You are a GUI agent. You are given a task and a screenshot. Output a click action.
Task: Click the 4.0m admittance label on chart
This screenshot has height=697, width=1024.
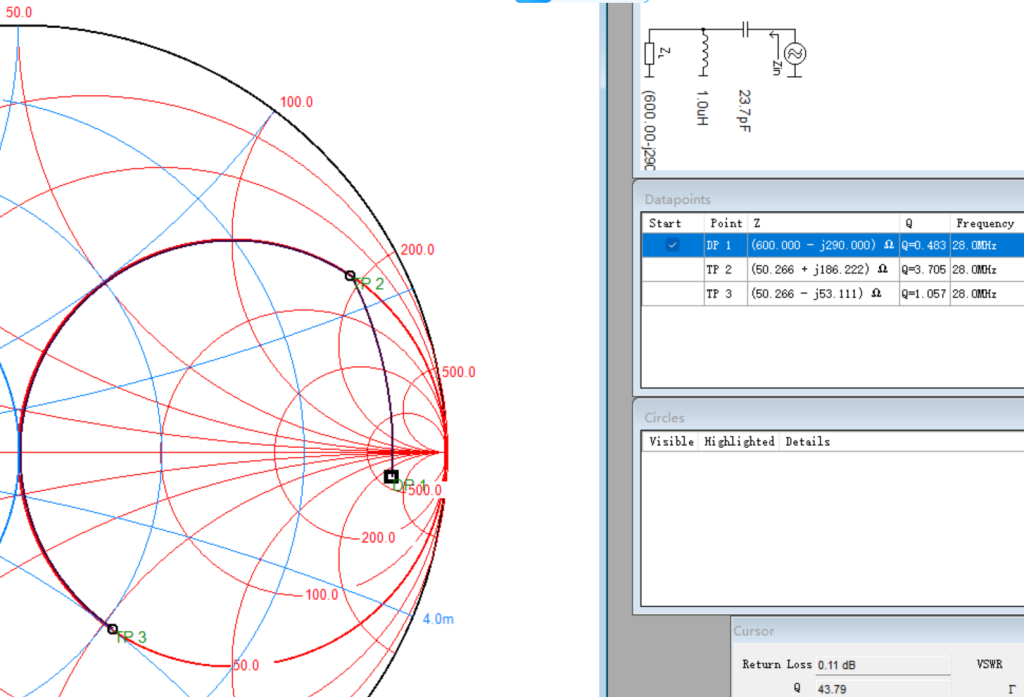(438, 619)
